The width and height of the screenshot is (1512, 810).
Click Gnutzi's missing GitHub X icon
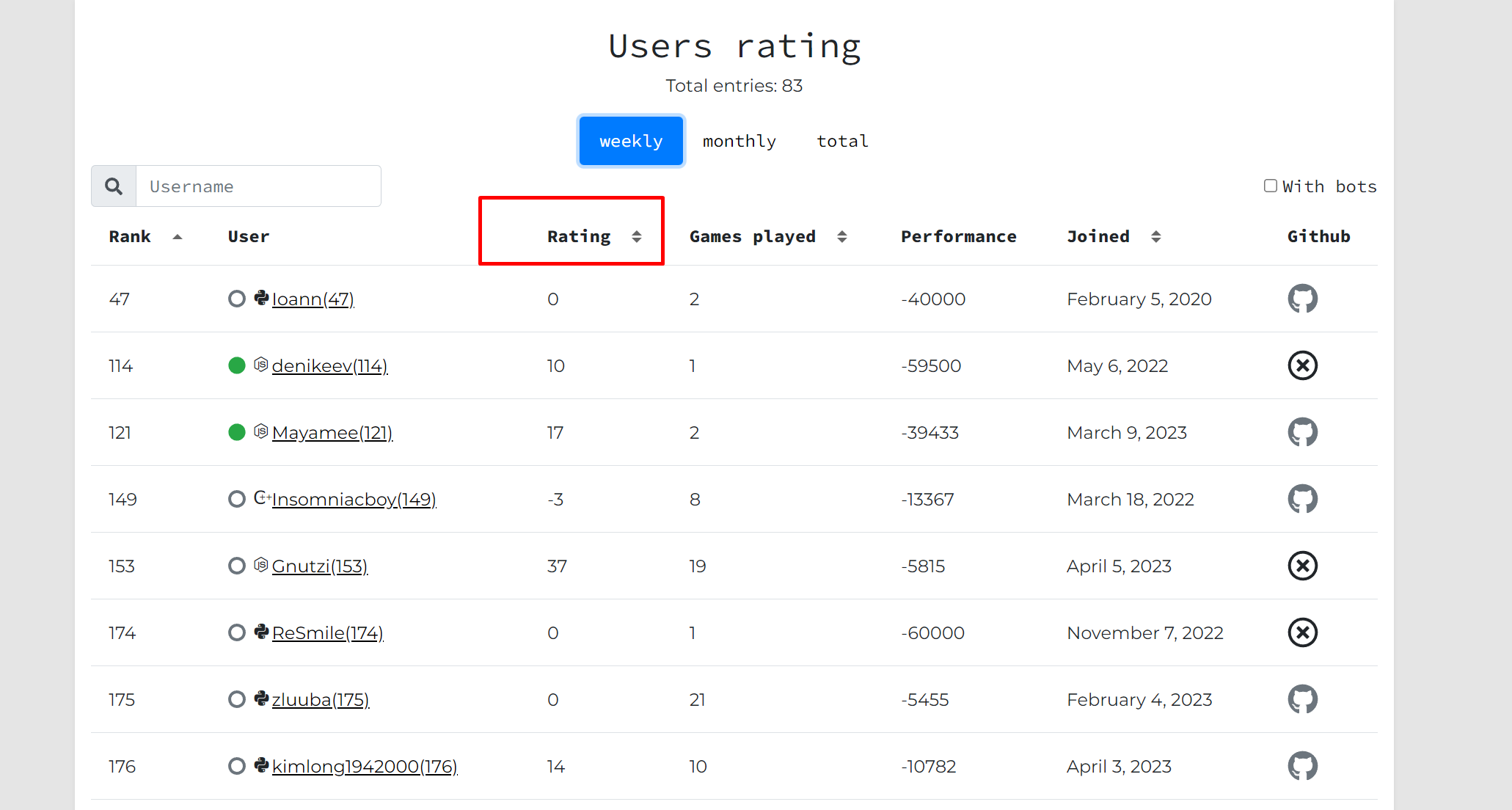click(1302, 566)
